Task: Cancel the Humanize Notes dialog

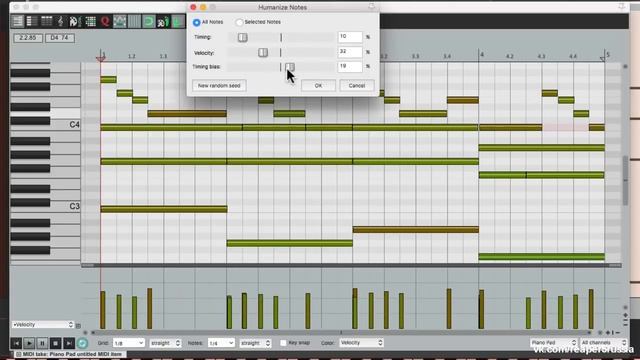Action: pos(357,86)
